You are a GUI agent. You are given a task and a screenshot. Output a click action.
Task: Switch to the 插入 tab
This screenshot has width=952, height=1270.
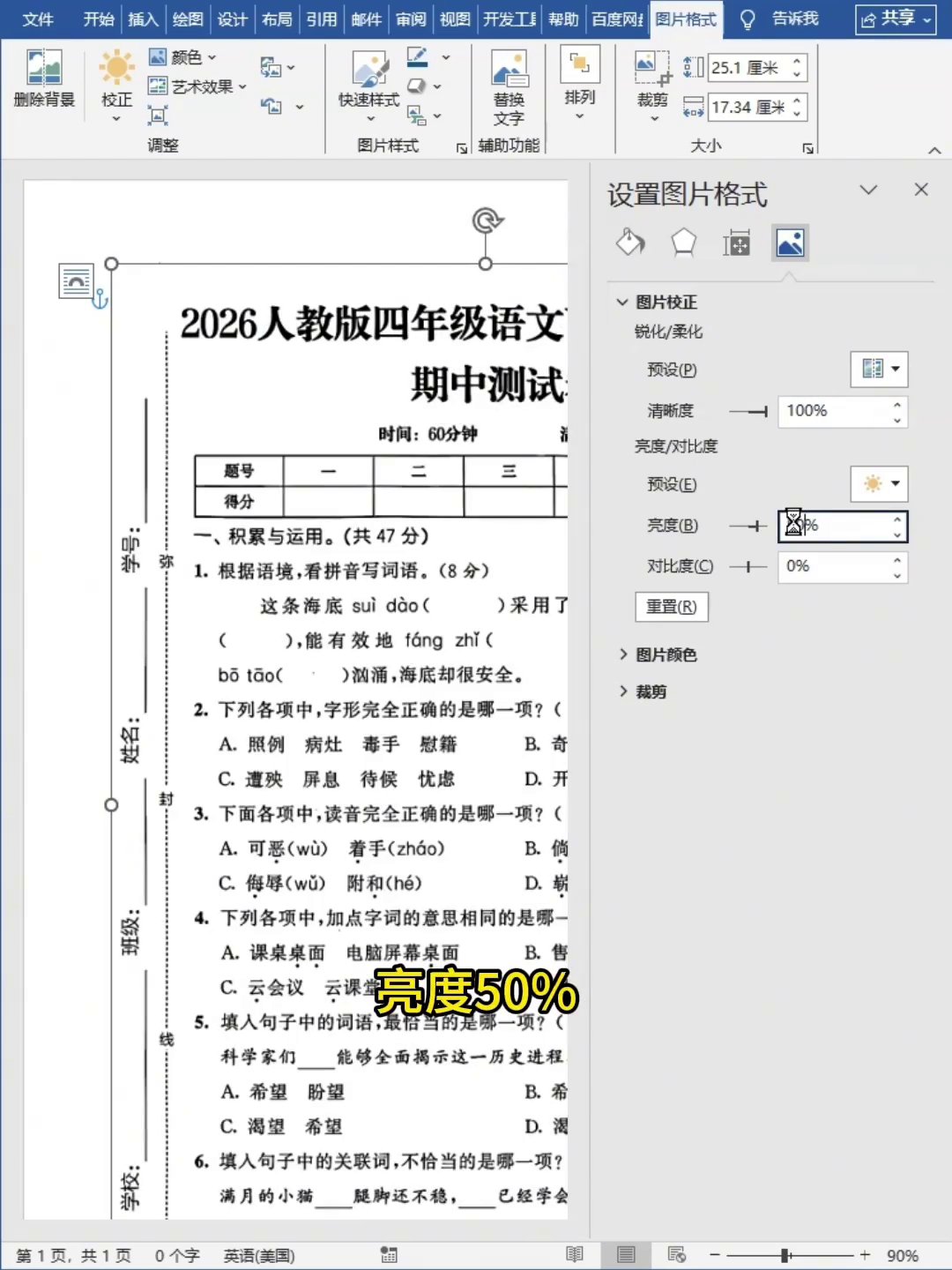[143, 19]
